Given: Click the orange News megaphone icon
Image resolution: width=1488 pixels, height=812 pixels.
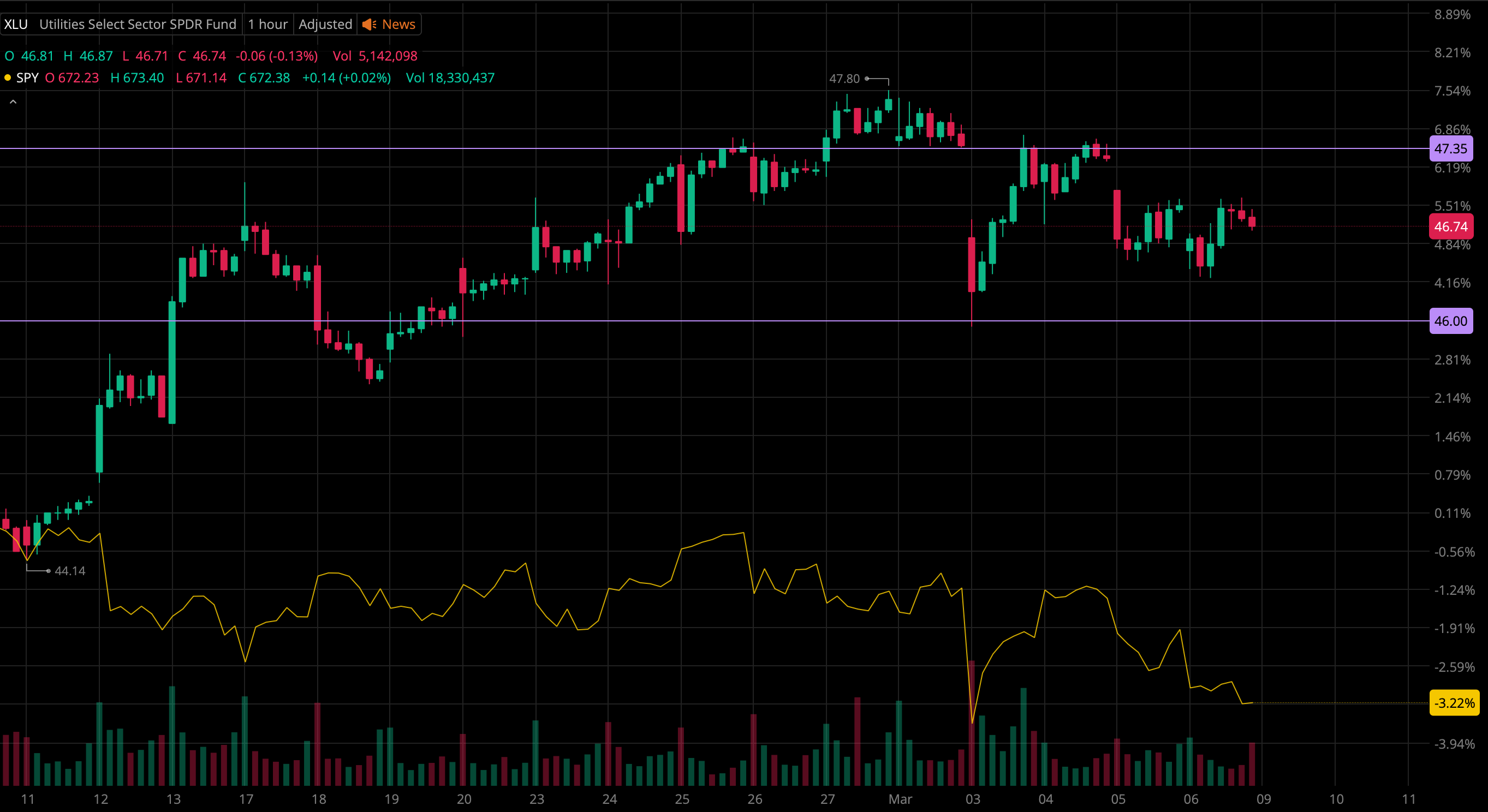Looking at the screenshot, I should click(x=369, y=24).
